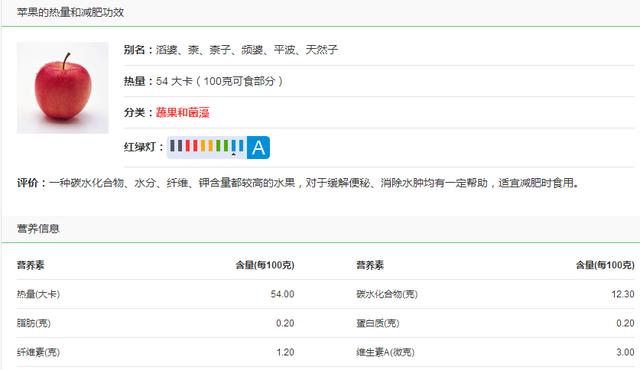The image size is (640, 370).
Task: Click the 别名 alias text line
Action: [x=231, y=50]
